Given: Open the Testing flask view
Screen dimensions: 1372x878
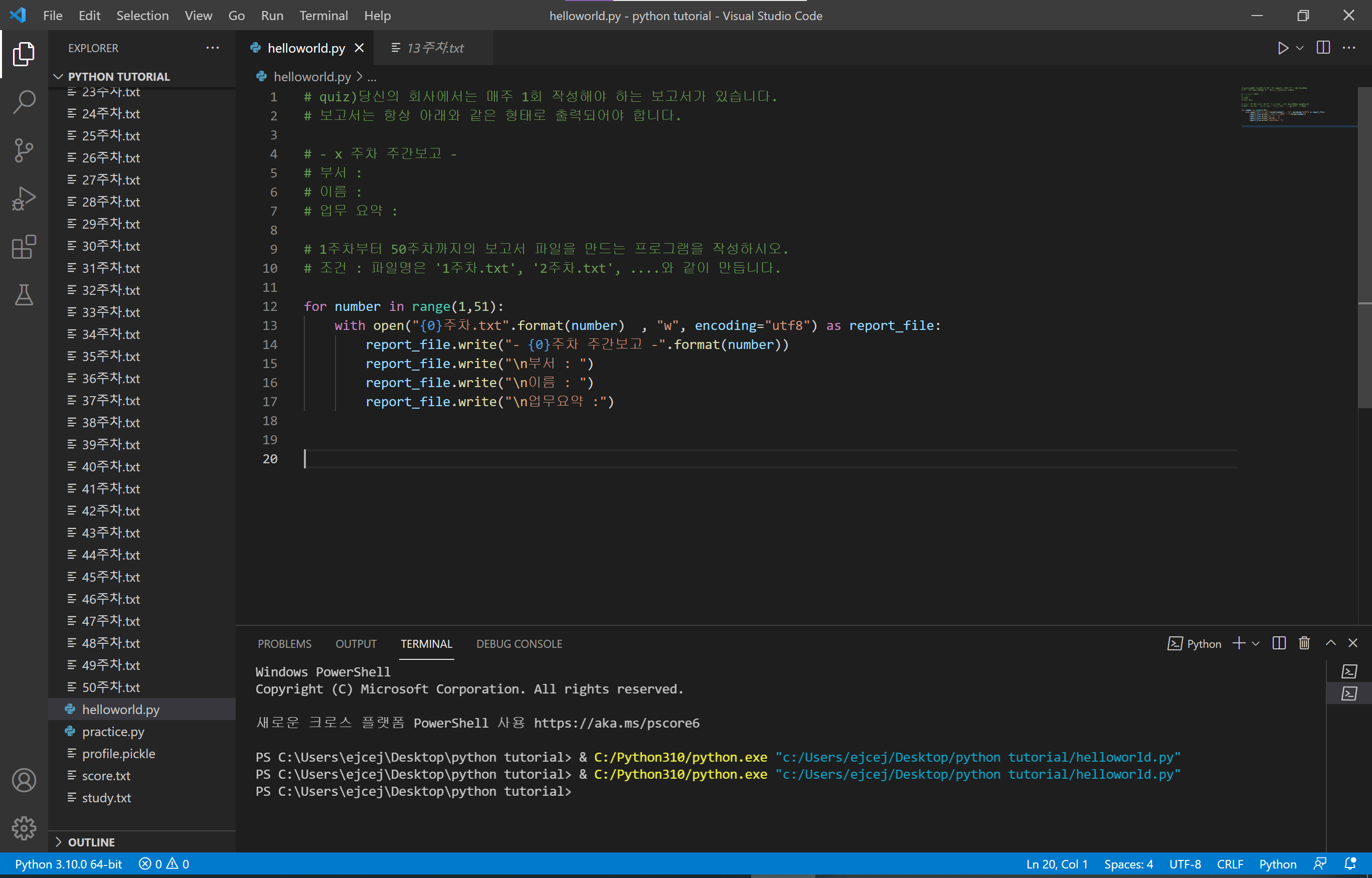Looking at the screenshot, I should (x=24, y=295).
